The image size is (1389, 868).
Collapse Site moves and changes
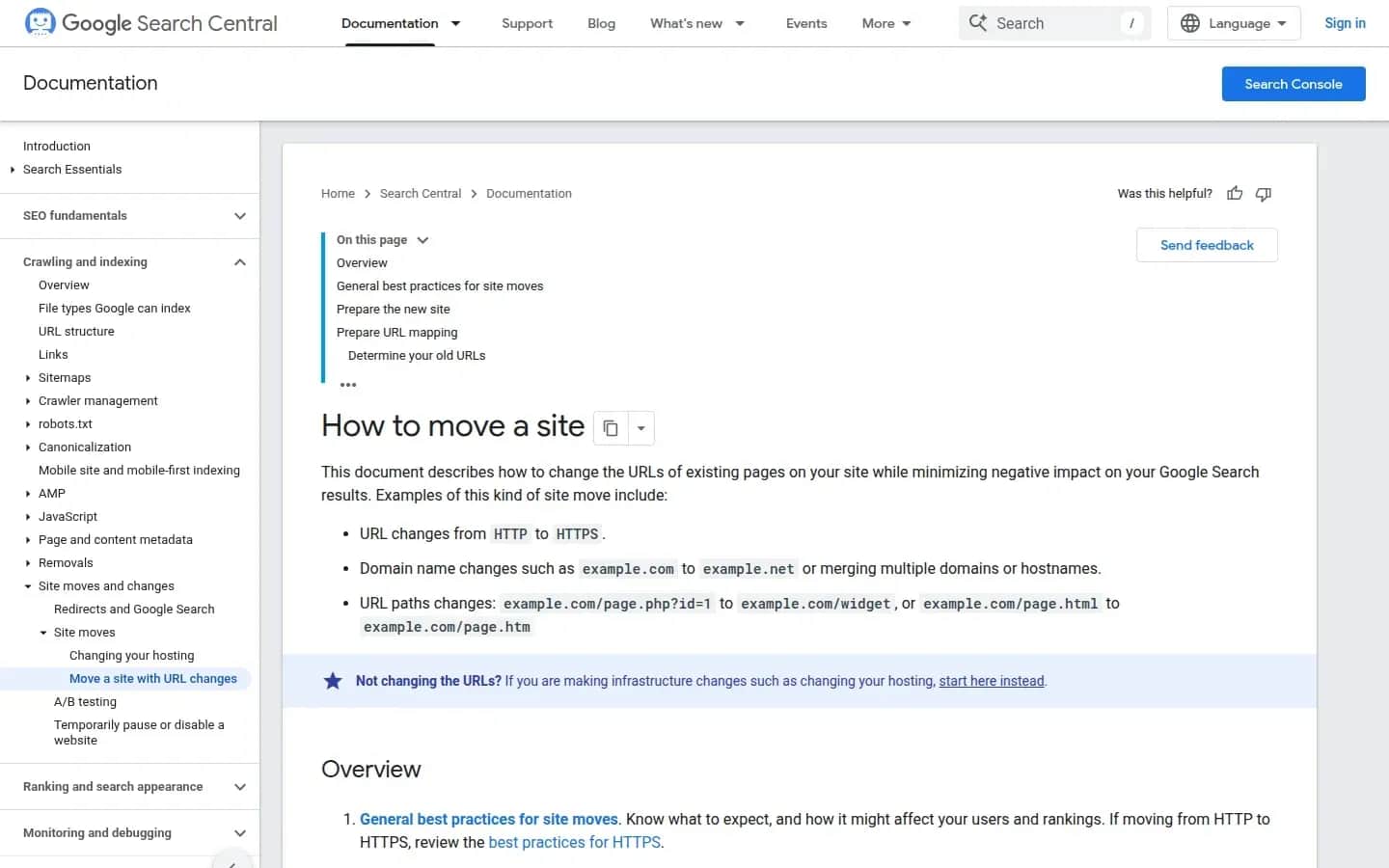[28, 586]
